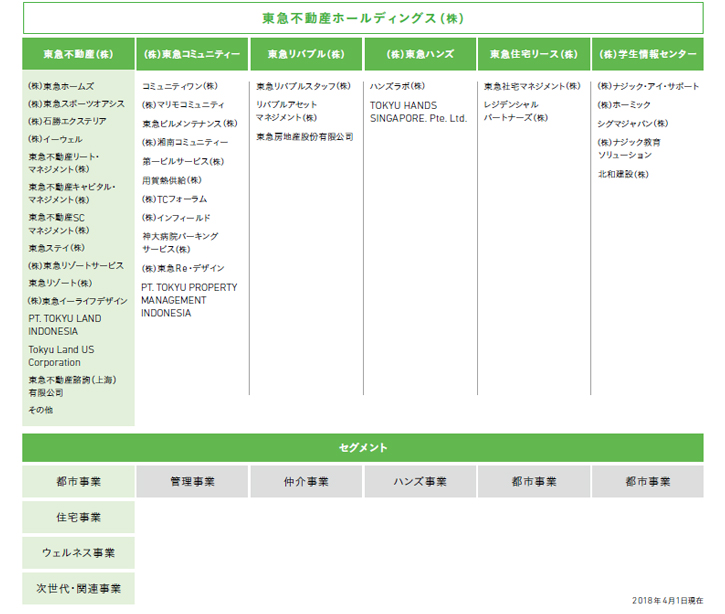Click the 2018年4月1日現在 date note
This screenshot has width=725, height=614.
[x=668, y=600]
